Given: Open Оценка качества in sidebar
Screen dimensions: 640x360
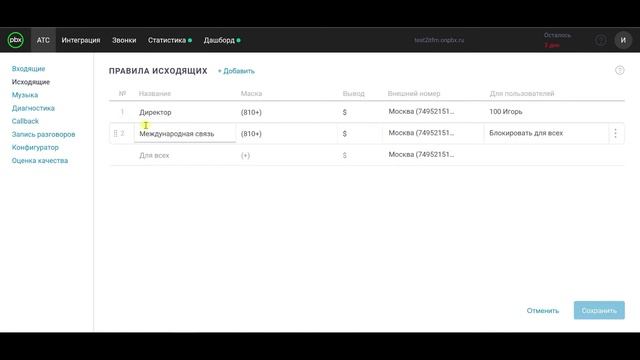Looking at the screenshot, I should click(40, 160).
